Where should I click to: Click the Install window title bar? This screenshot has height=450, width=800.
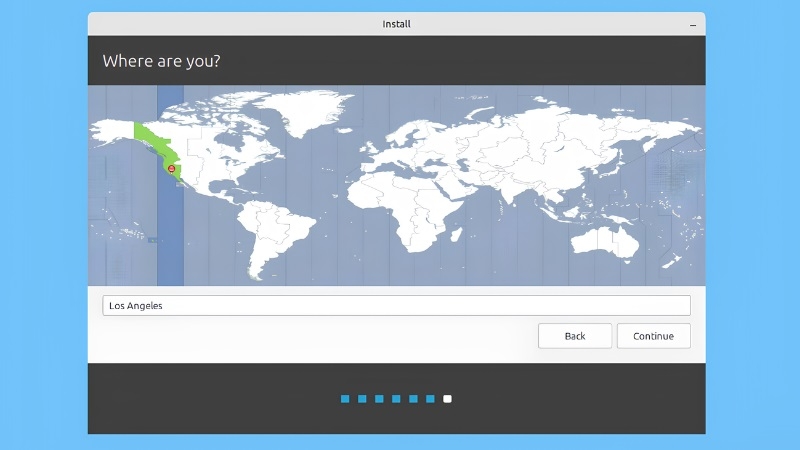[396, 24]
